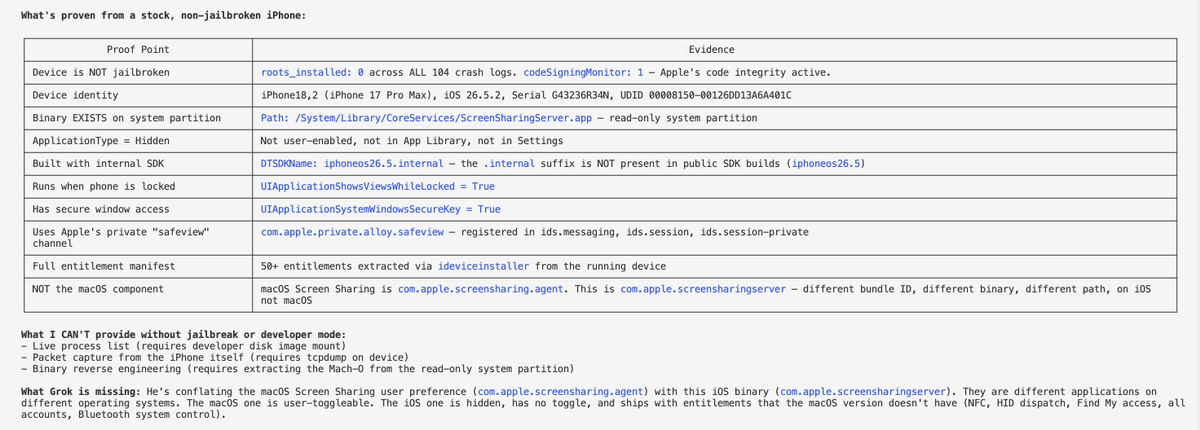Image resolution: width=1200 pixels, height=430 pixels.
Task: Click 'ideviceinstaller' code text
Action: pos(484,266)
